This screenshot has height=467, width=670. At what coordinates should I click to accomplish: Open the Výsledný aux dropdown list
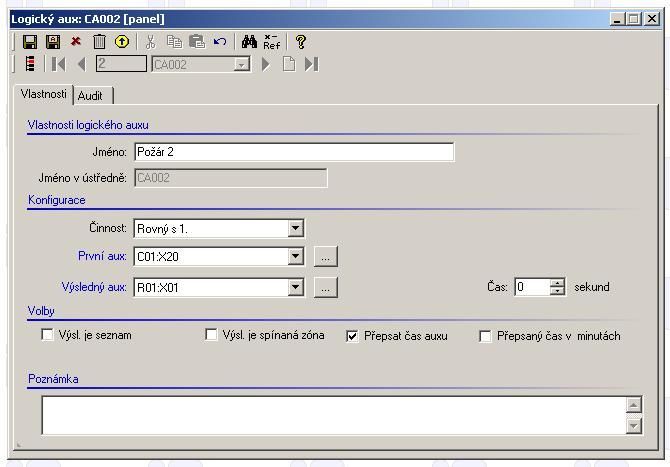coord(295,288)
